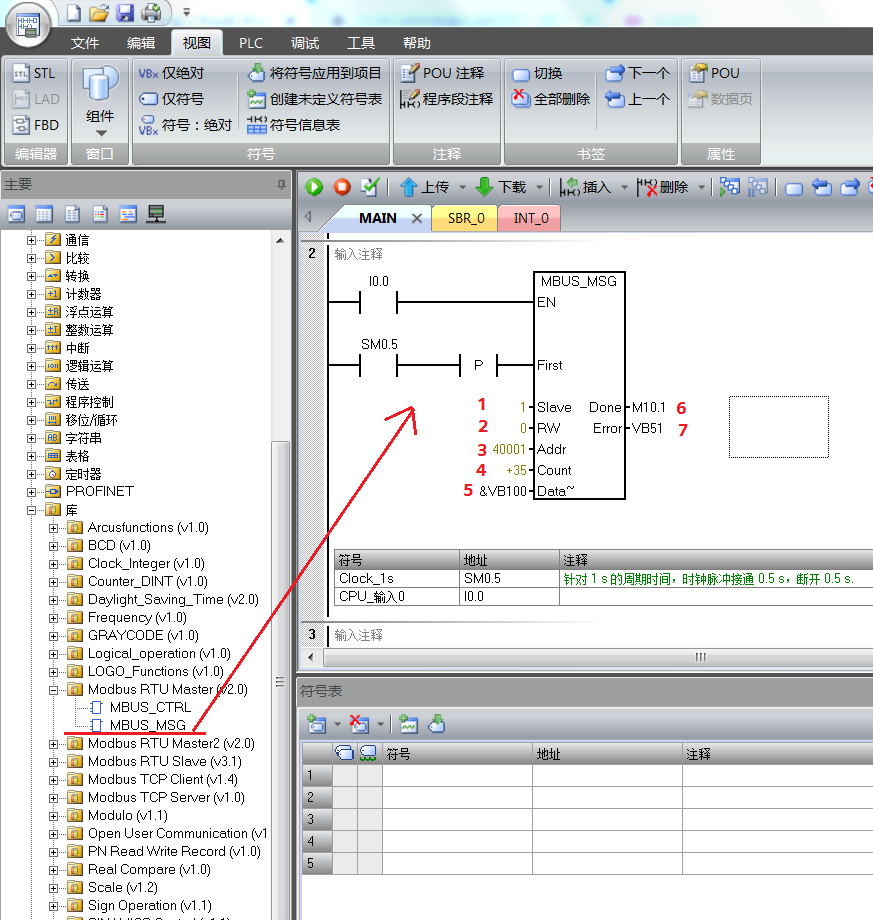
Task: Click the horizontal scrollbar under ladder editor
Action: pyautogui.click(x=700, y=657)
